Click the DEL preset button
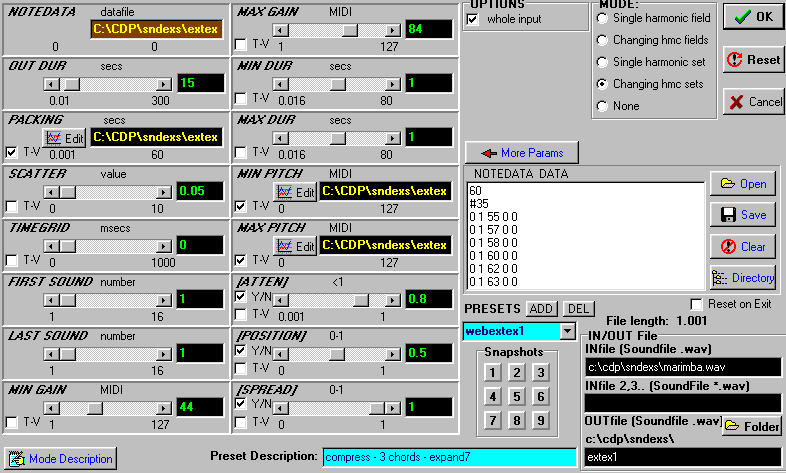 pyautogui.click(x=578, y=309)
